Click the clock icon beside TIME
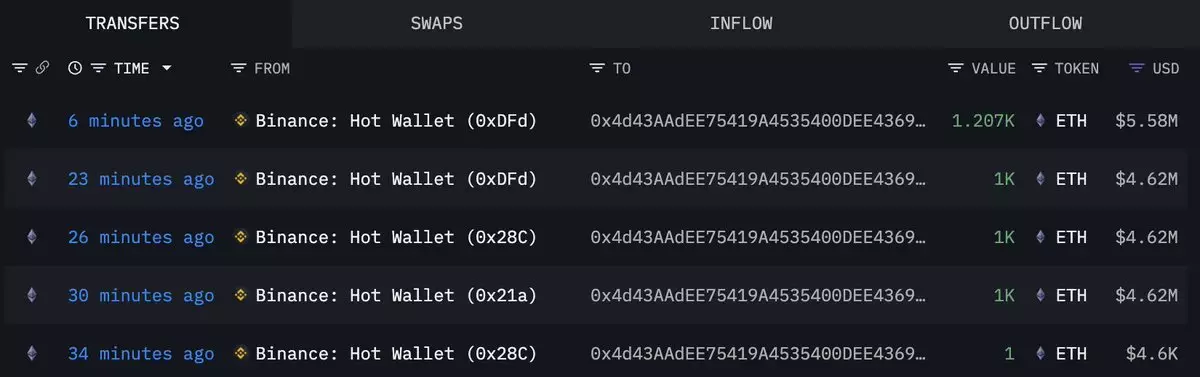1200x377 pixels. point(74,68)
